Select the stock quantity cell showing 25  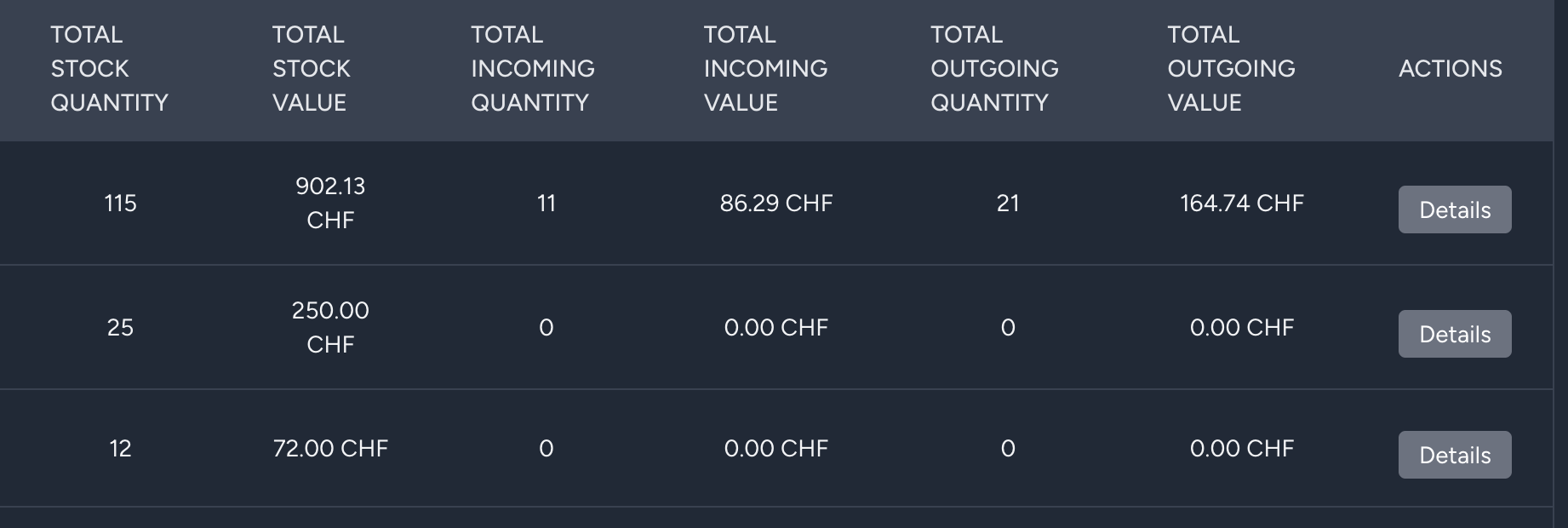120,328
